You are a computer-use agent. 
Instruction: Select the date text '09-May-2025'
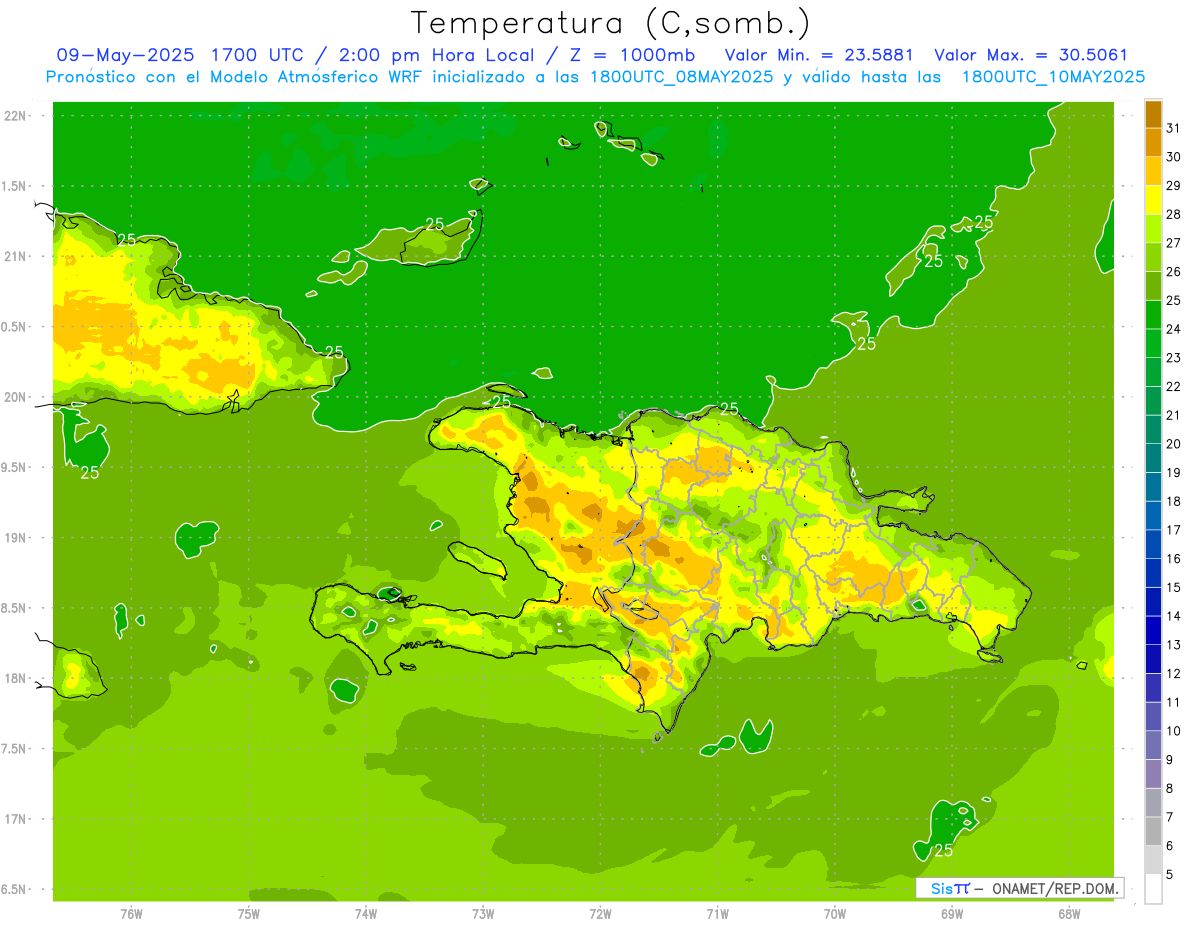124,55
